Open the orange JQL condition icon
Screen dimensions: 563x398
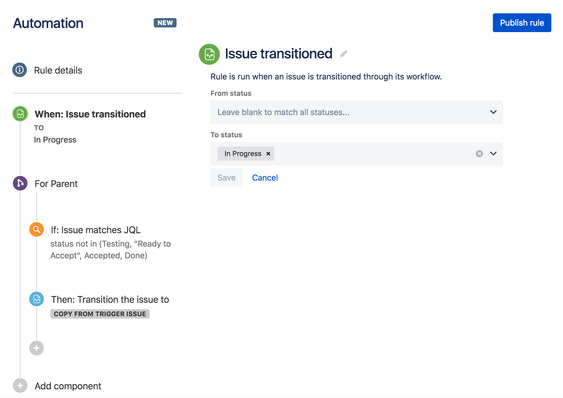(x=37, y=229)
